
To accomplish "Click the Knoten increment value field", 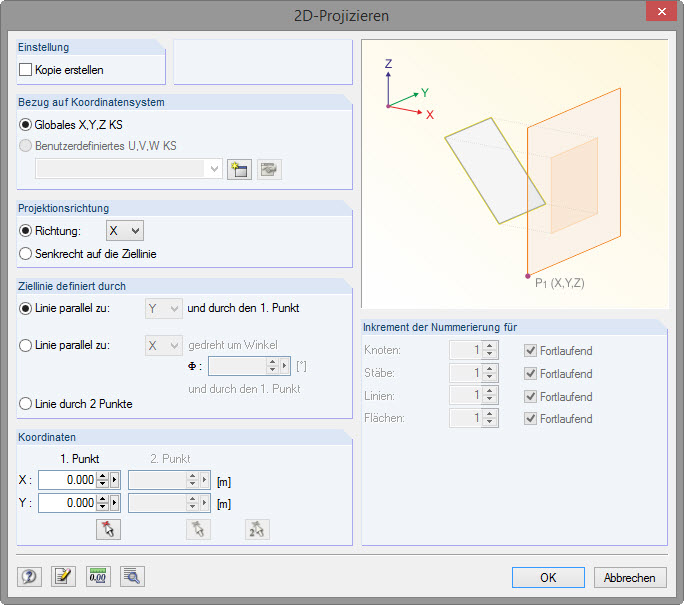I will coord(466,350).
